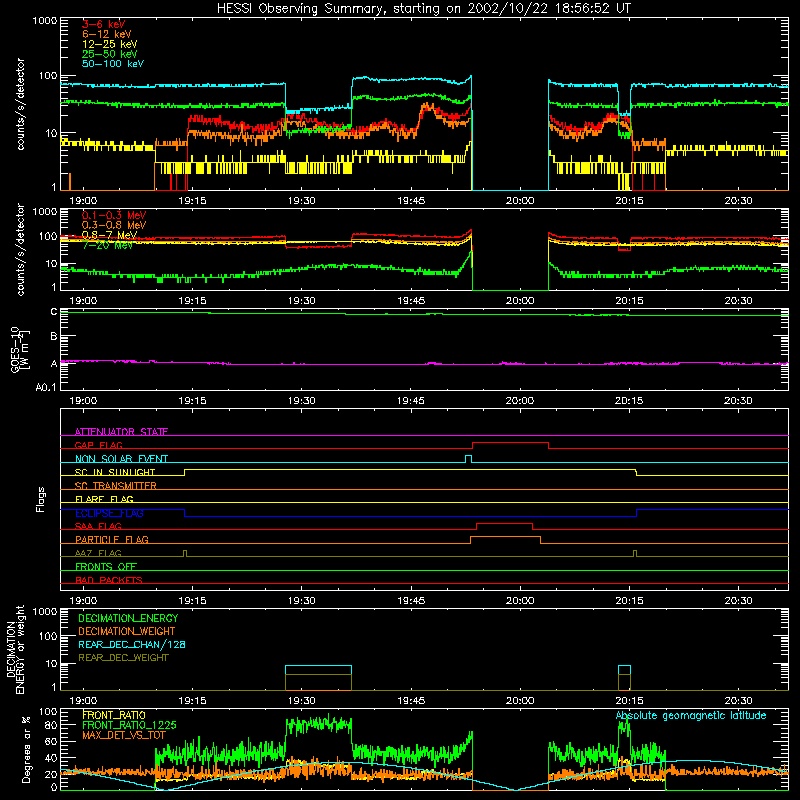Select the 6-12 keV legend label
Screen dimensions: 800x800
click(x=107, y=34)
